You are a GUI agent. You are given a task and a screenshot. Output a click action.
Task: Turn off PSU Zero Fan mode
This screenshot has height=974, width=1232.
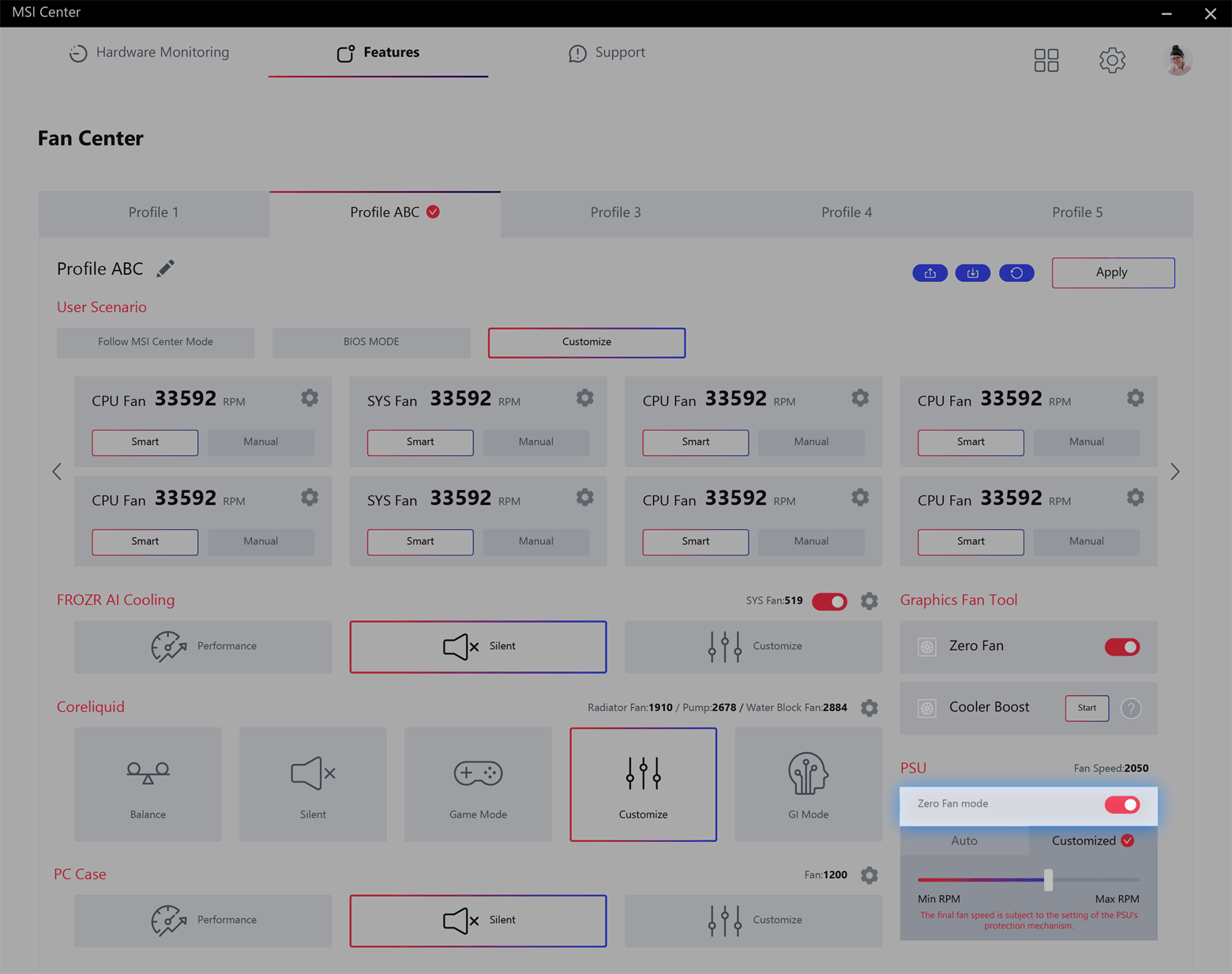click(x=1121, y=804)
